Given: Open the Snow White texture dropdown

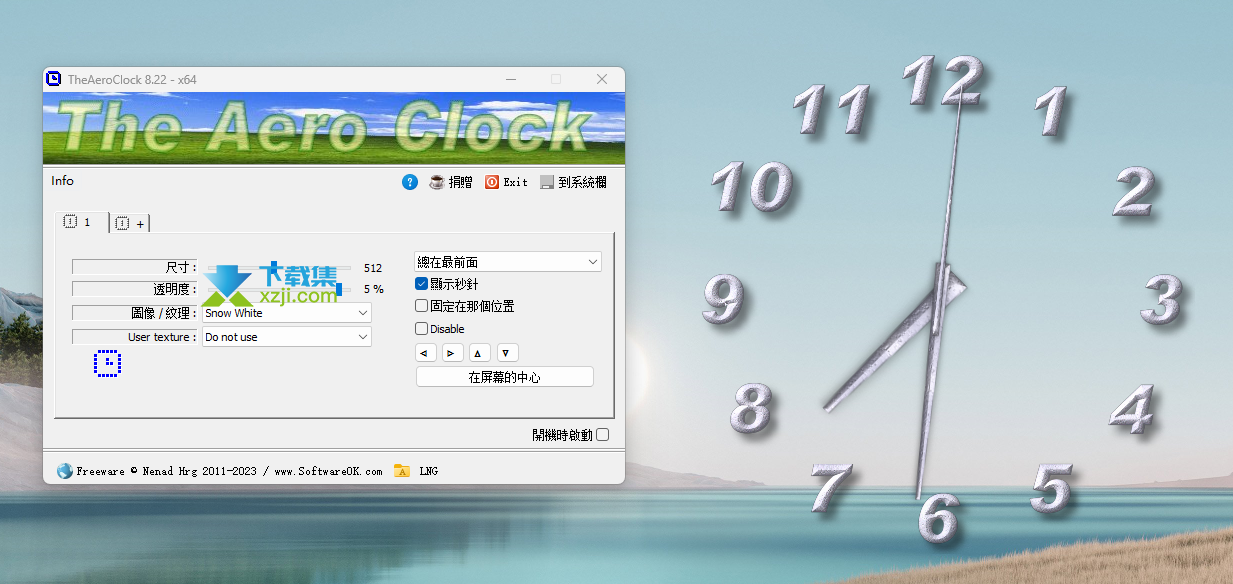Looking at the screenshot, I should 286,313.
